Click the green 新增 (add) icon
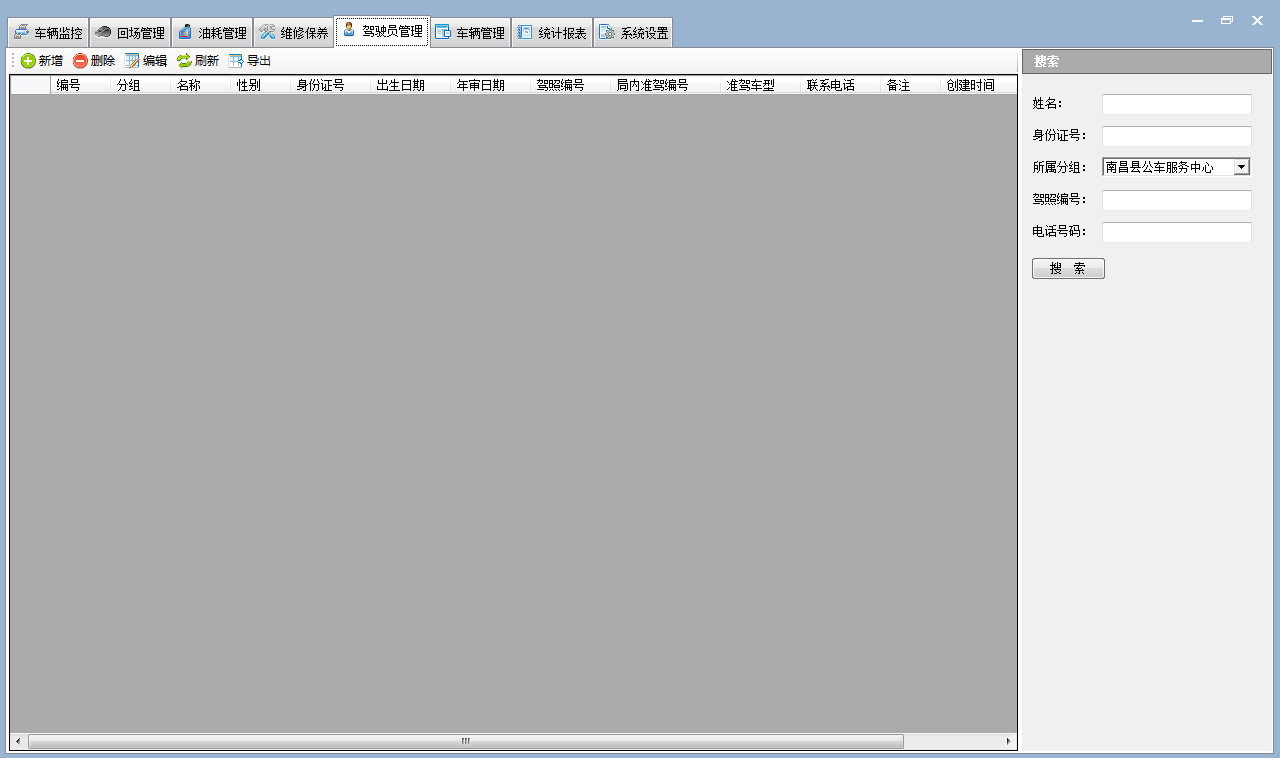The image size is (1280, 758). [x=28, y=61]
